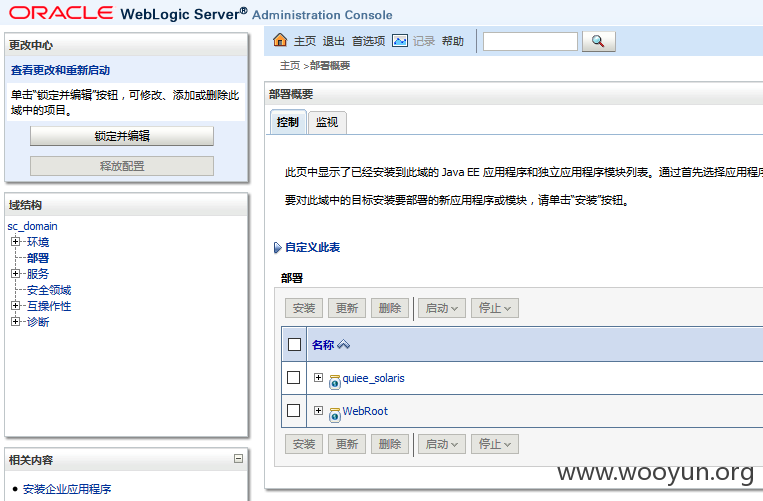Expand the 服务 tree node
The height and width of the screenshot is (501, 763).
pyautogui.click(x=16, y=273)
